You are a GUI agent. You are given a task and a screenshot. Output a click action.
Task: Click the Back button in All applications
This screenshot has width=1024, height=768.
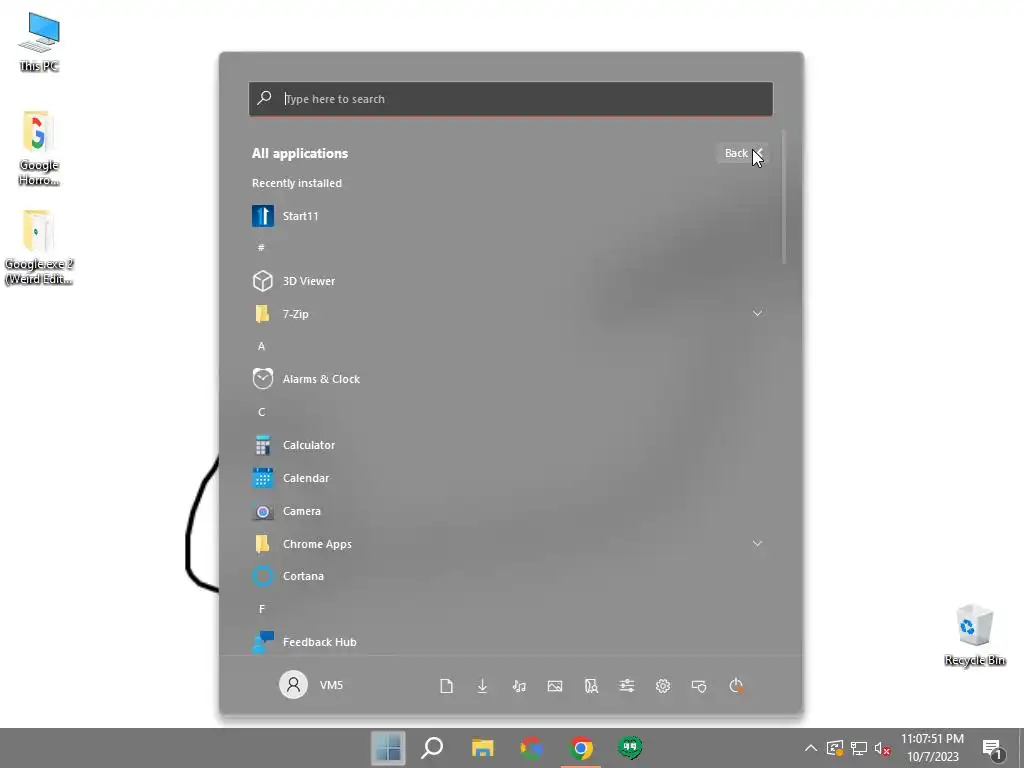743,153
